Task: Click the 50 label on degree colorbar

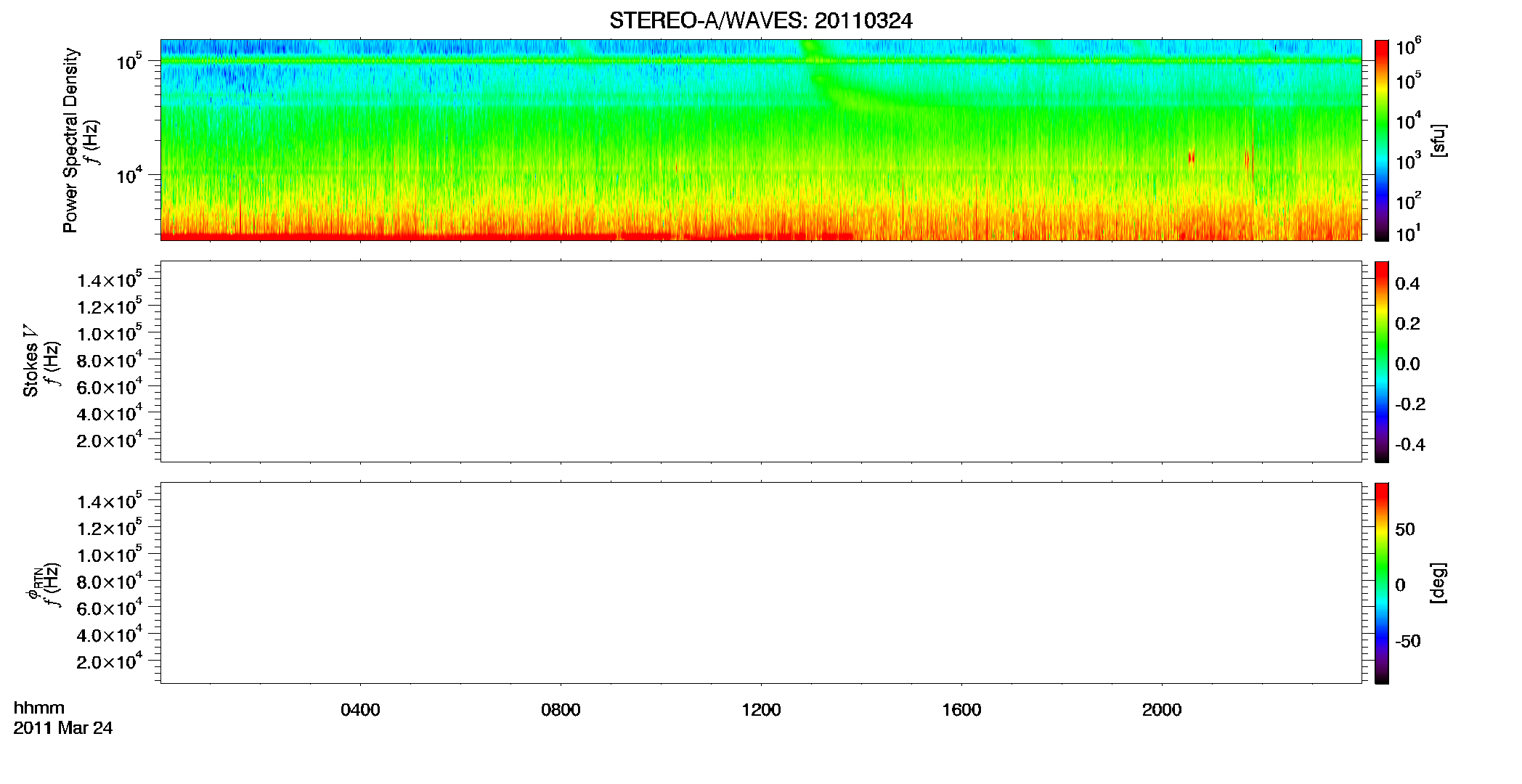Action: click(1405, 529)
